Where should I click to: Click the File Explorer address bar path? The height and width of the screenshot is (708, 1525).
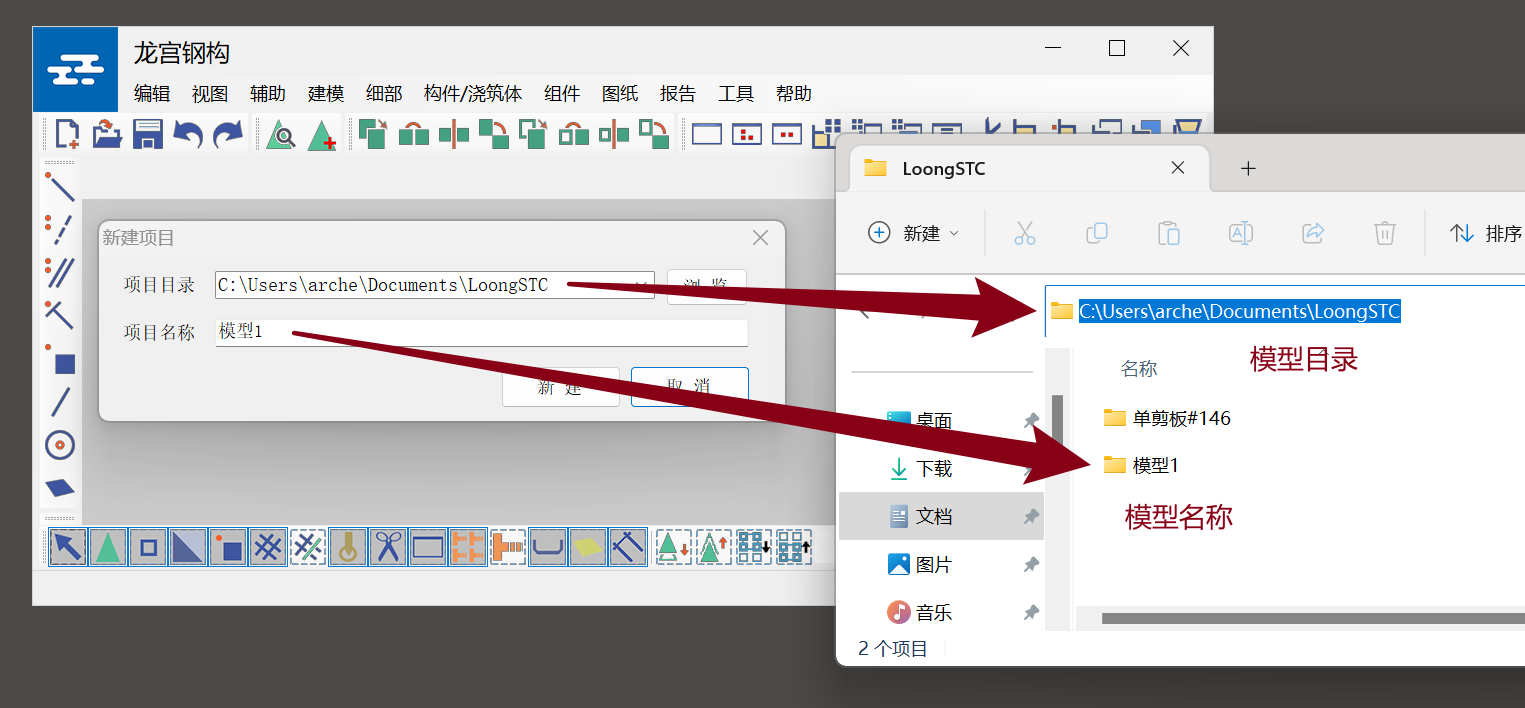(1239, 311)
